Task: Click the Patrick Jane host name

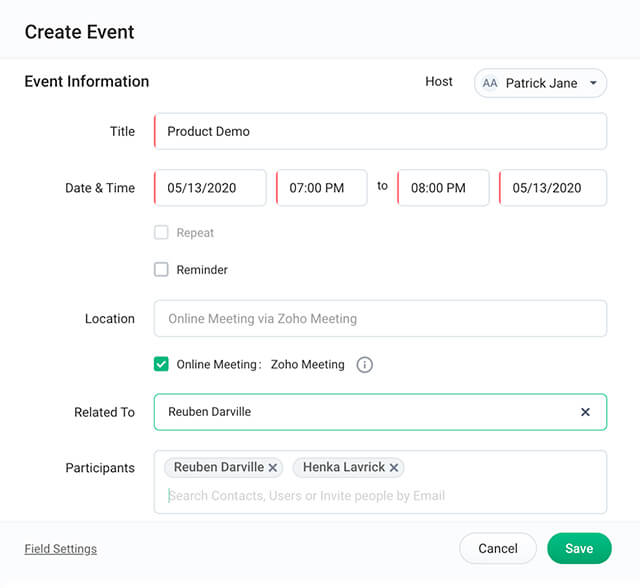Action: (542, 83)
